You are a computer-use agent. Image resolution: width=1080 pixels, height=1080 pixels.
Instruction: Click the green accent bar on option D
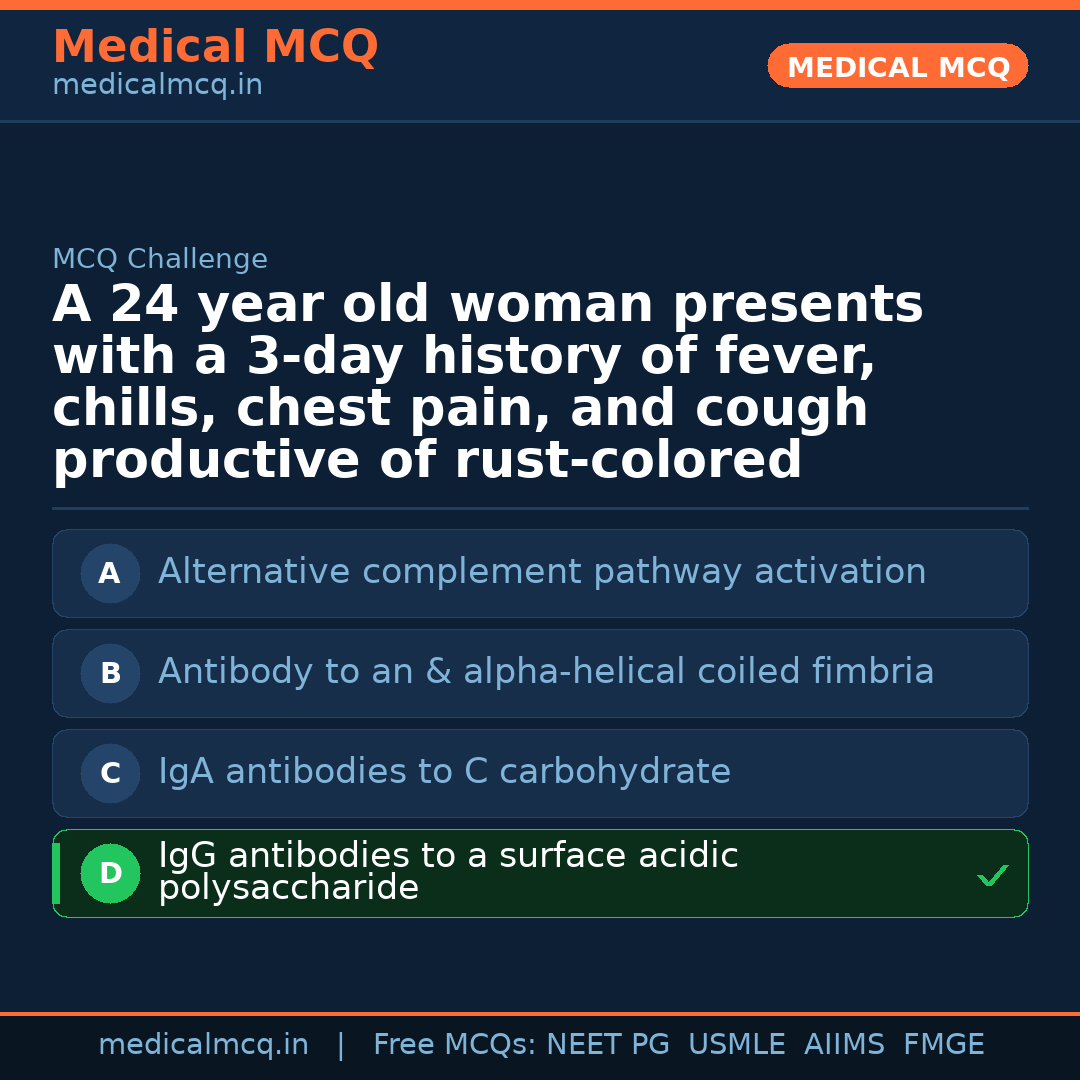[x=56, y=874]
